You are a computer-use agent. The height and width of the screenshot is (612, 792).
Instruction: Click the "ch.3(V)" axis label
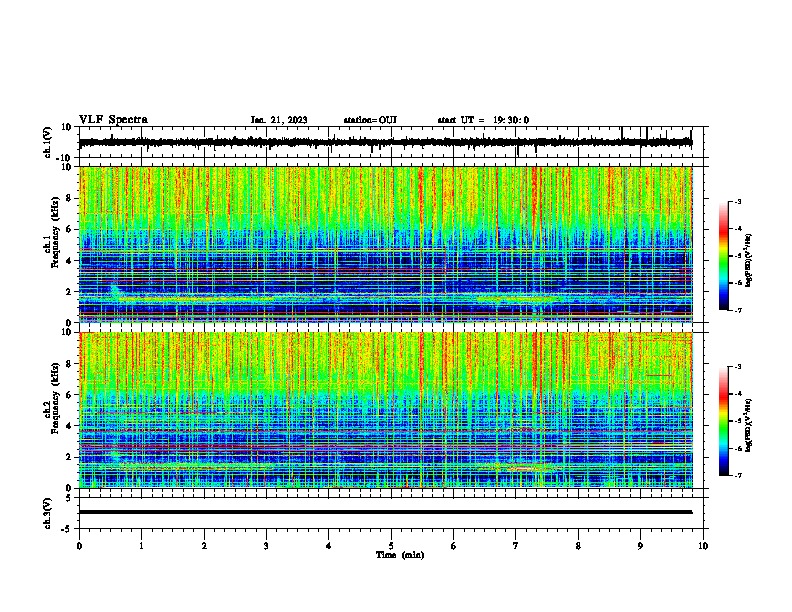click(x=48, y=513)
